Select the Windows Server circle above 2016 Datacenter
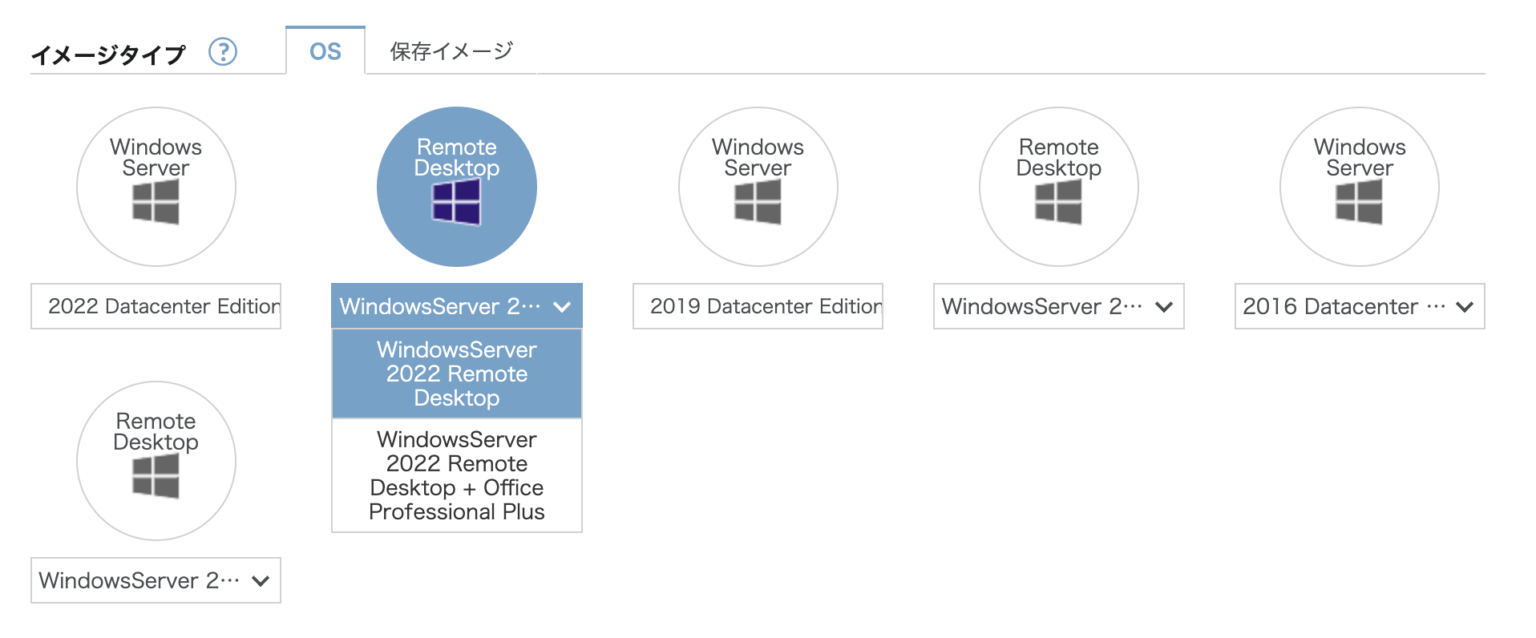 click(1360, 187)
